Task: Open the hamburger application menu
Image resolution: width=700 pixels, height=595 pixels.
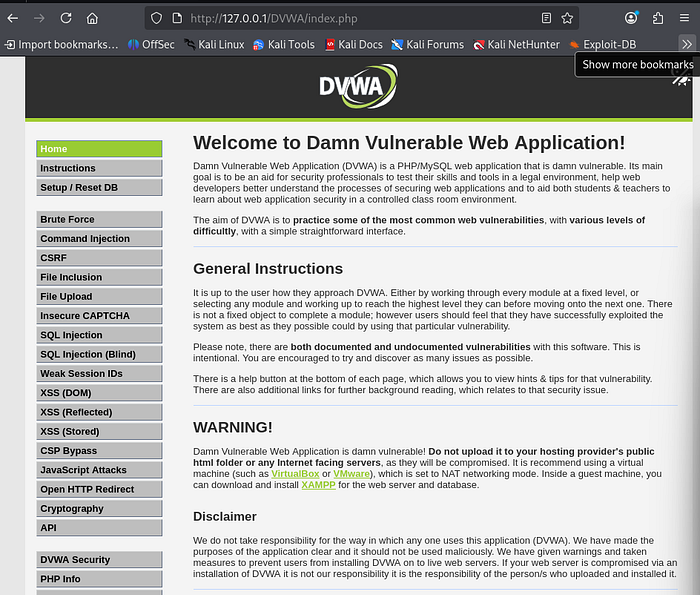Action: [x=684, y=18]
